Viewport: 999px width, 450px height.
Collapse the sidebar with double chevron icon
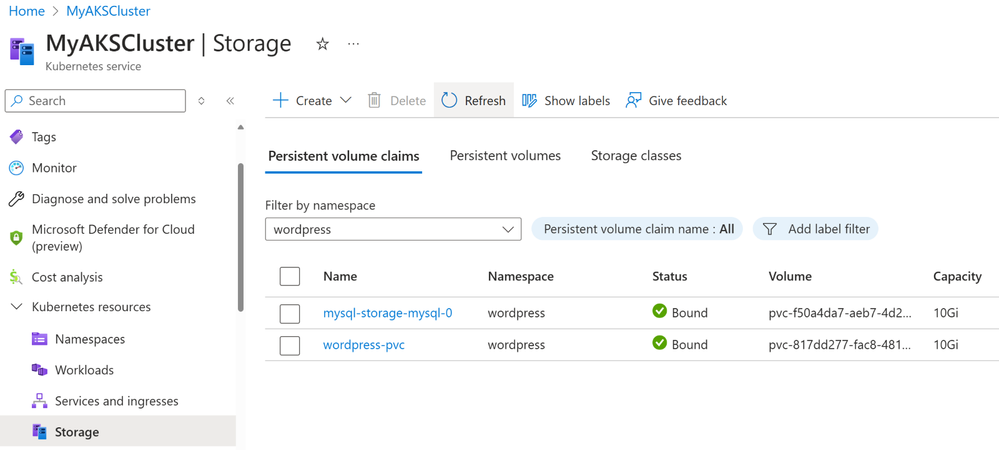point(230,101)
